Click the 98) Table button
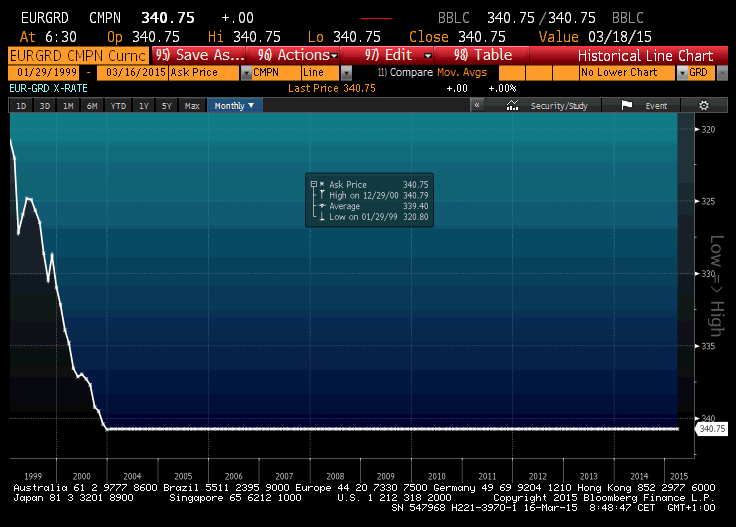This screenshot has height=527, width=736. click(x=483, y=55)
